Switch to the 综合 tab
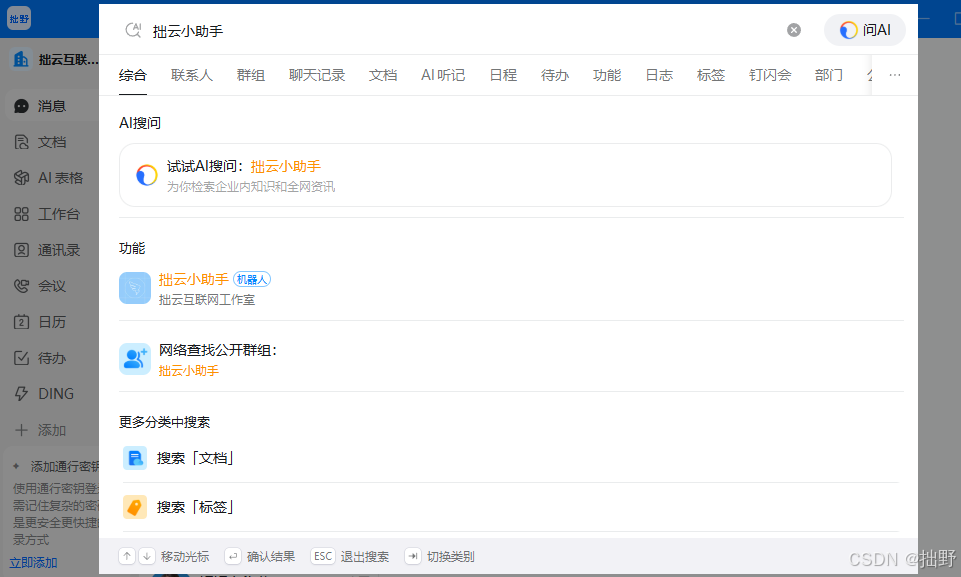The height and width of the screenshot is (577, 961). pos(133,75)
